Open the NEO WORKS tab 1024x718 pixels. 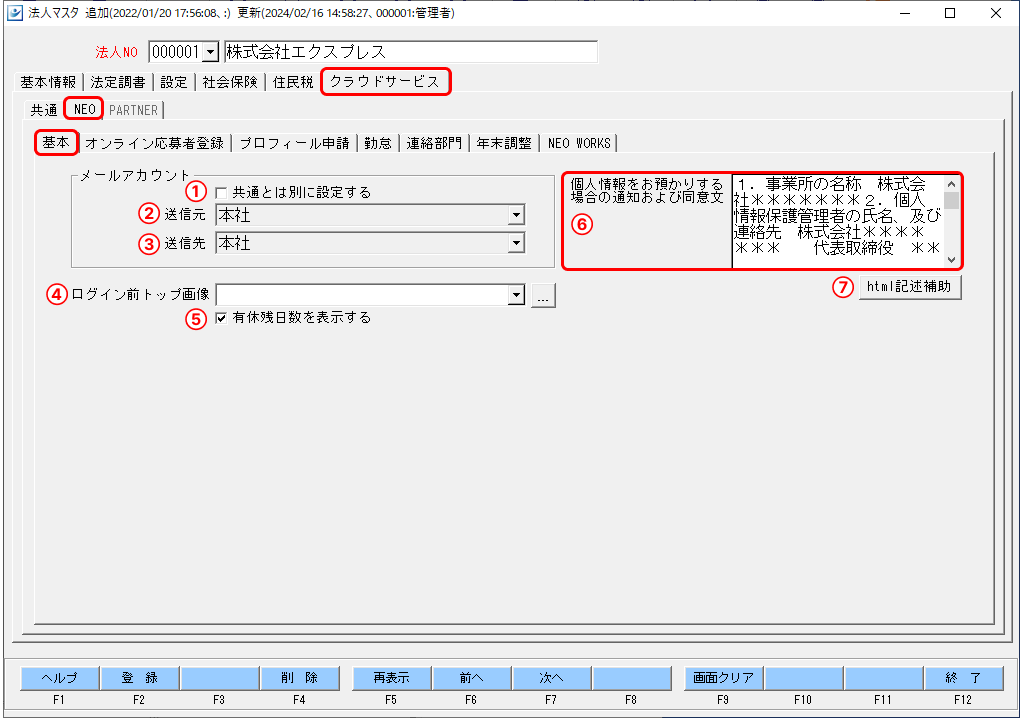579,144
